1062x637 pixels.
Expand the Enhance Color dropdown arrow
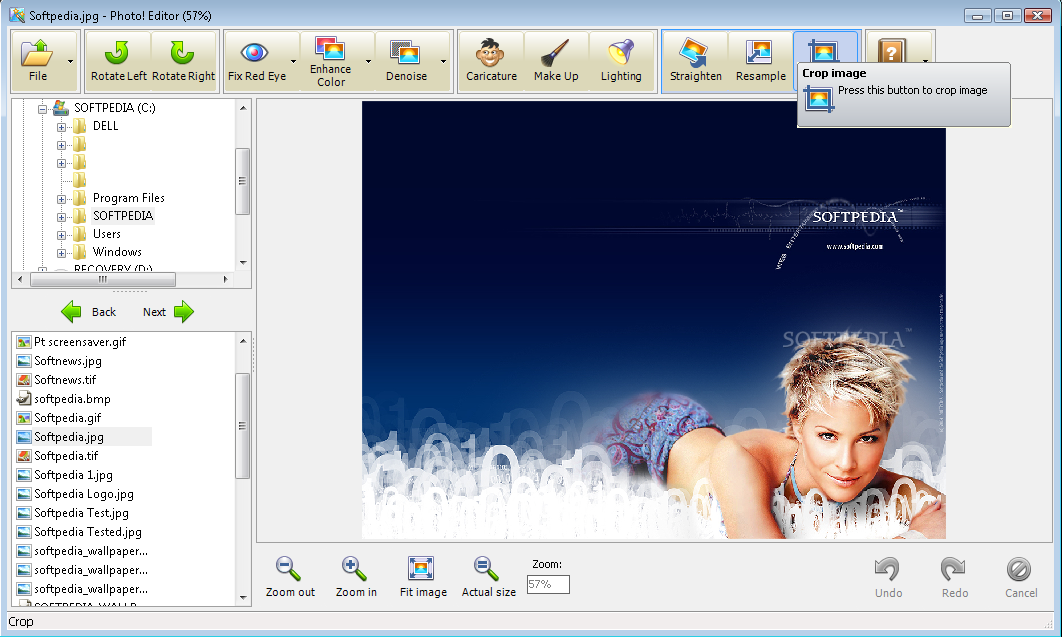pos(368,62)
